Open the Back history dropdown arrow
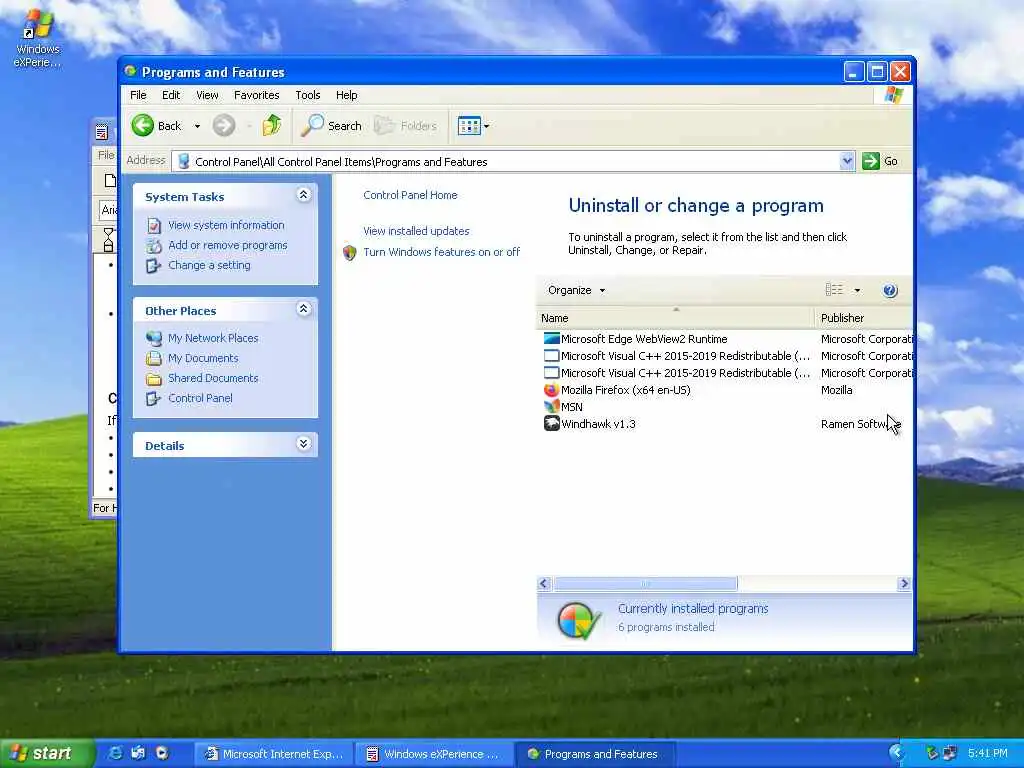 (x=197, y=126)
